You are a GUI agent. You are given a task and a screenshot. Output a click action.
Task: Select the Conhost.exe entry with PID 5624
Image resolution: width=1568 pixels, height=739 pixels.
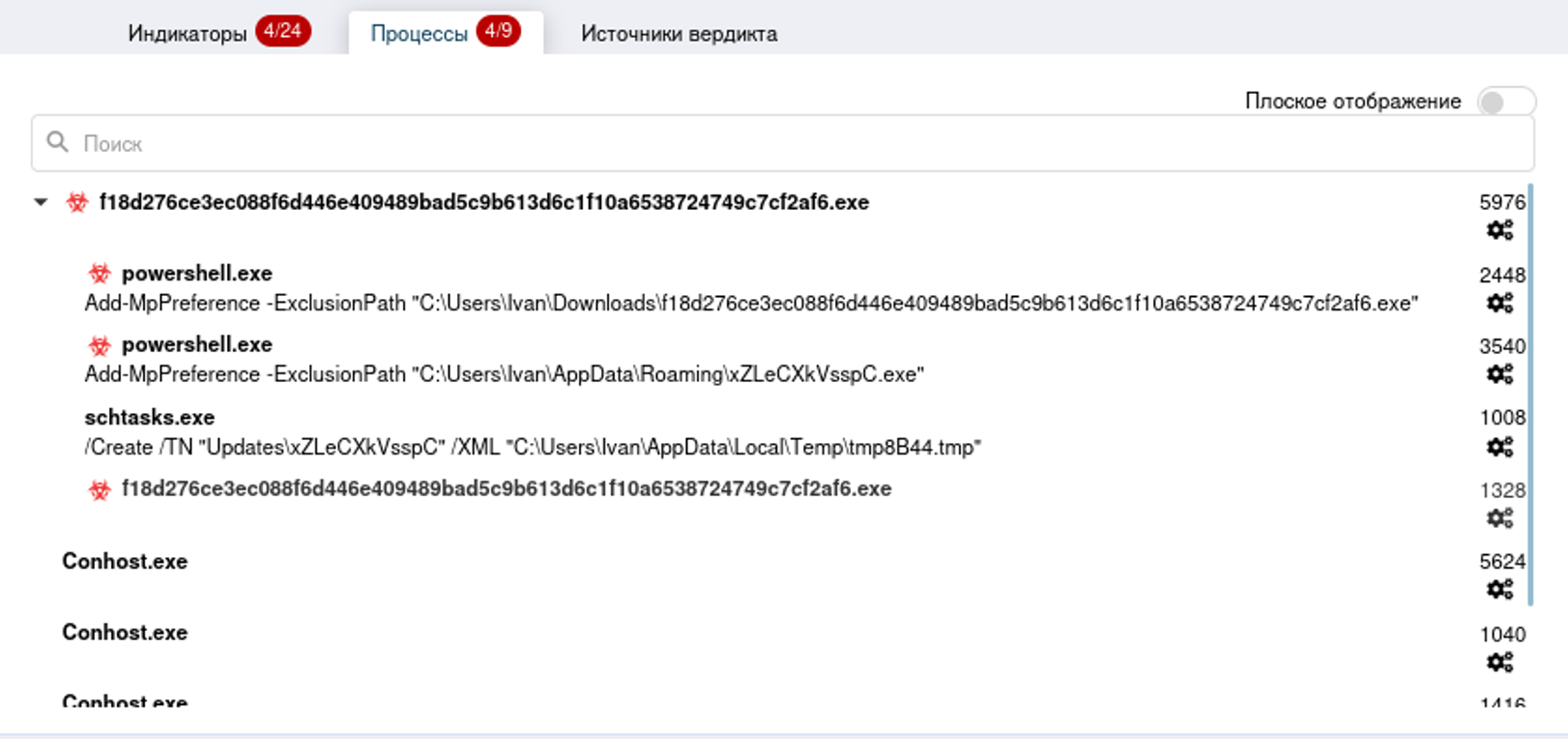(x=125, y=562)
